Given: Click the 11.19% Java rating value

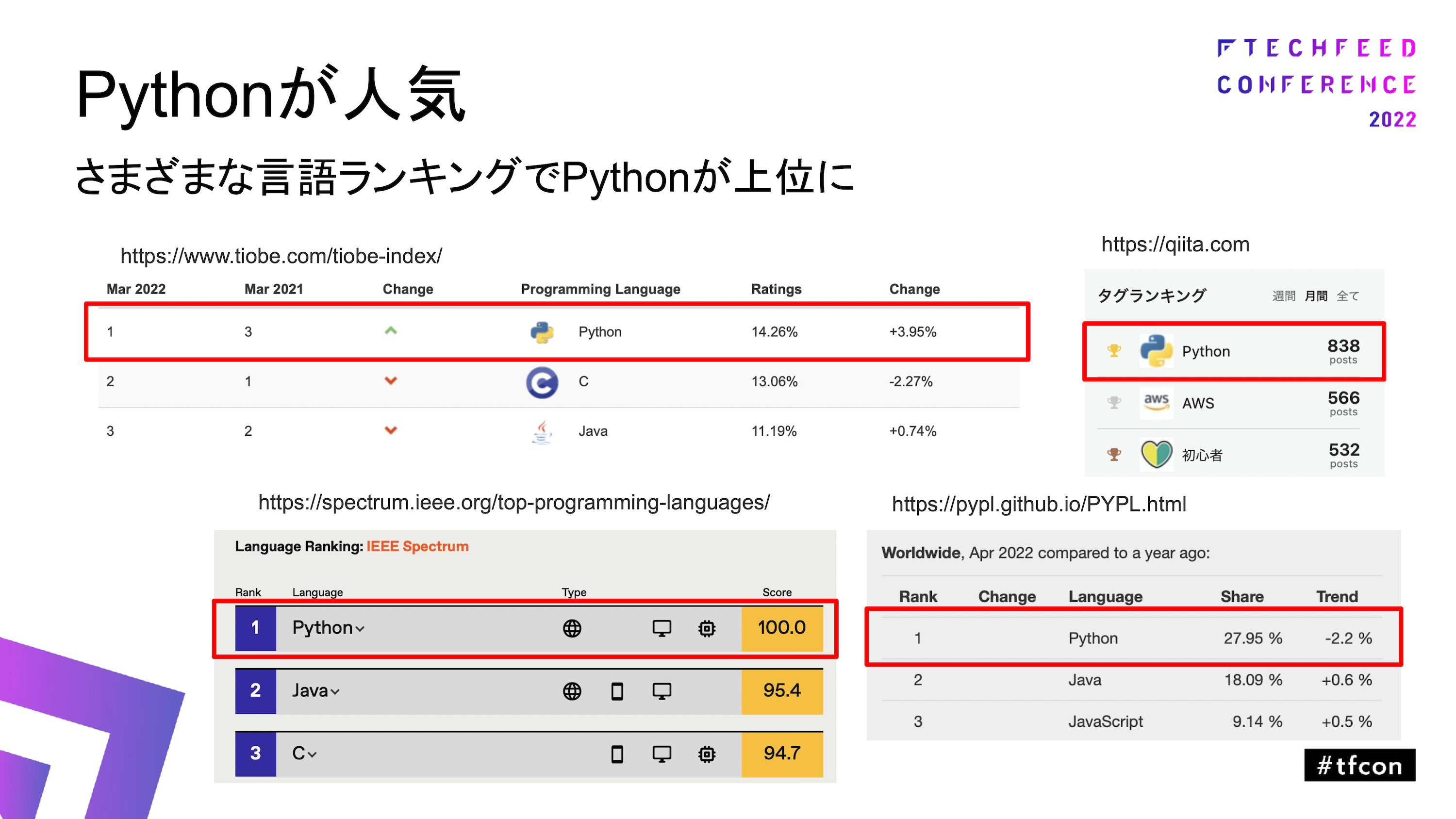Looking at the screenshot, I should pos(774,432).
